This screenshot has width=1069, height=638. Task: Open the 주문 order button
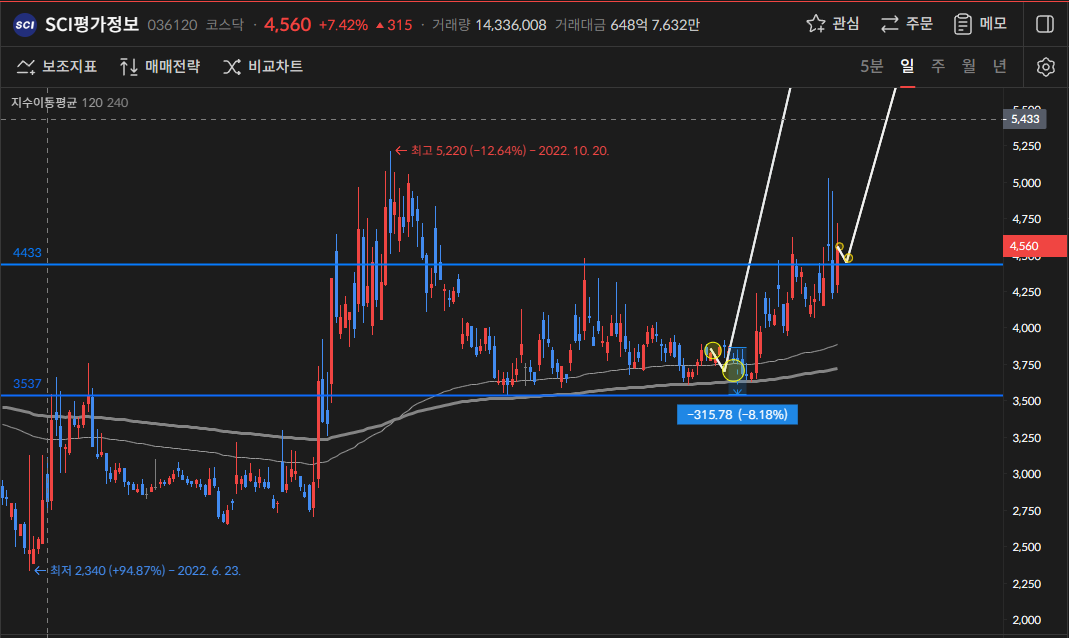click(906, 24)
